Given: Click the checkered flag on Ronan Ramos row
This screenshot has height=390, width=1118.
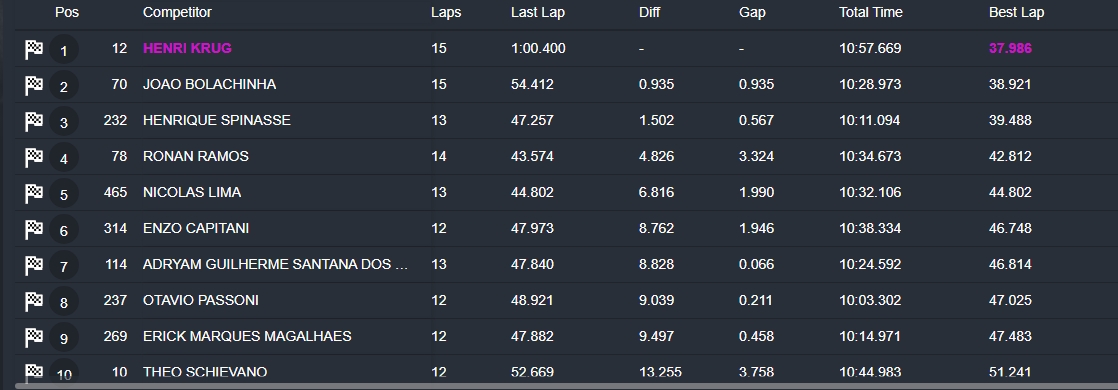Looking at the screenshot, I should click(34, 158).
